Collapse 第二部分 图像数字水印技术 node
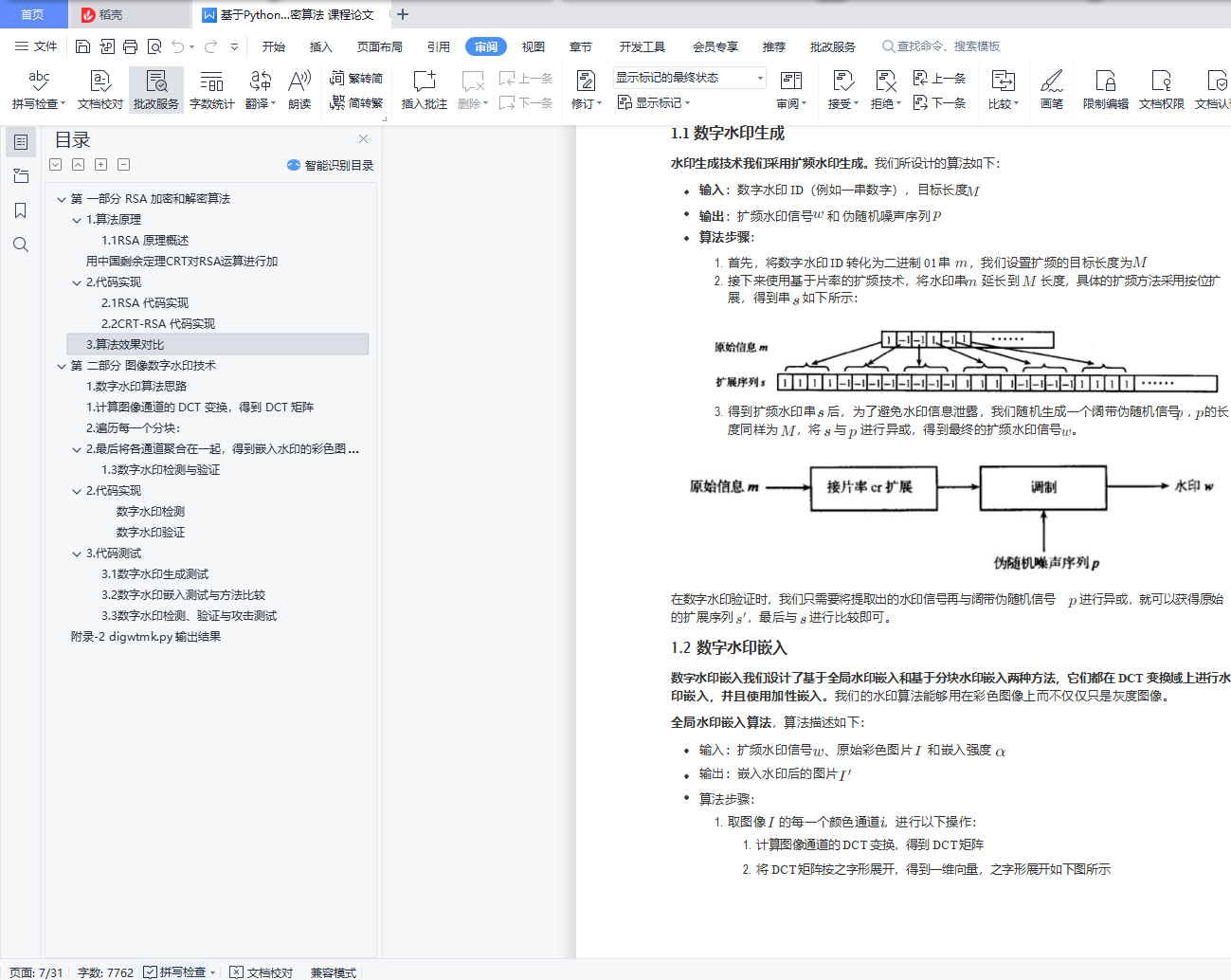Viewport: 1231px width, 980px height. [x=62, y=366]
